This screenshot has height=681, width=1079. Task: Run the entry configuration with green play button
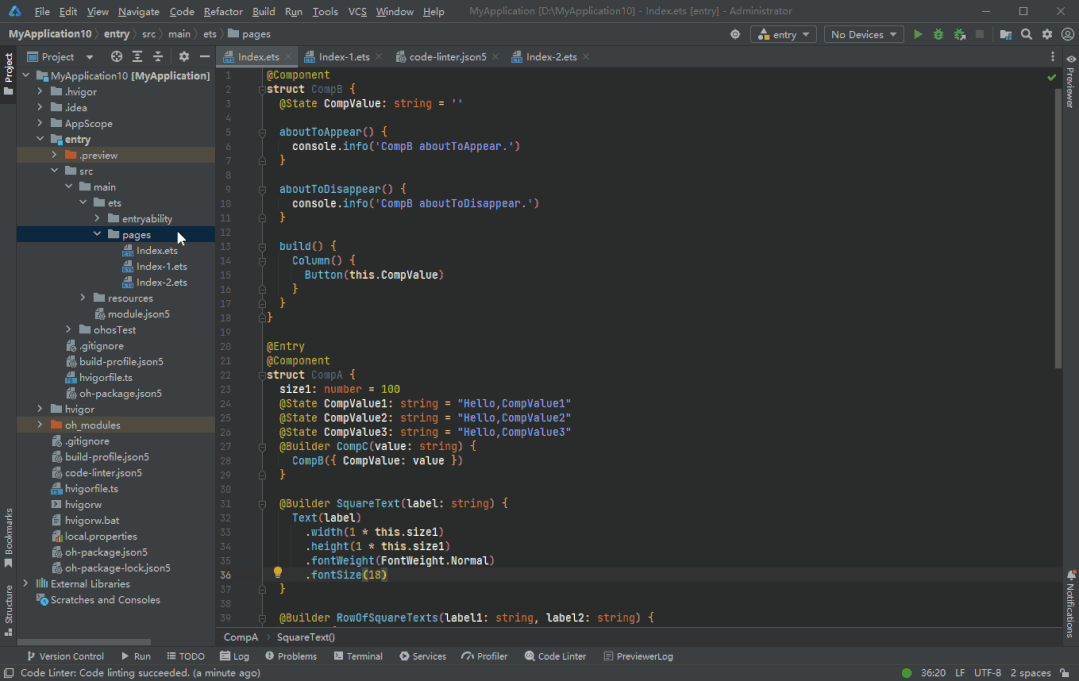pyautogui.click(x=917, y=34)
